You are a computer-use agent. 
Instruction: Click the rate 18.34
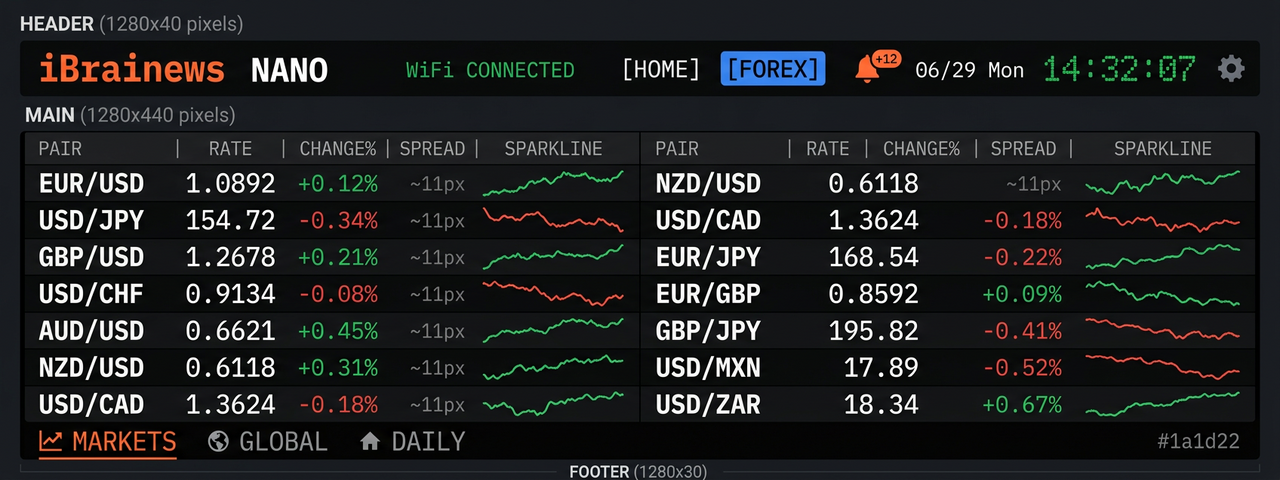tap(881, 405)
